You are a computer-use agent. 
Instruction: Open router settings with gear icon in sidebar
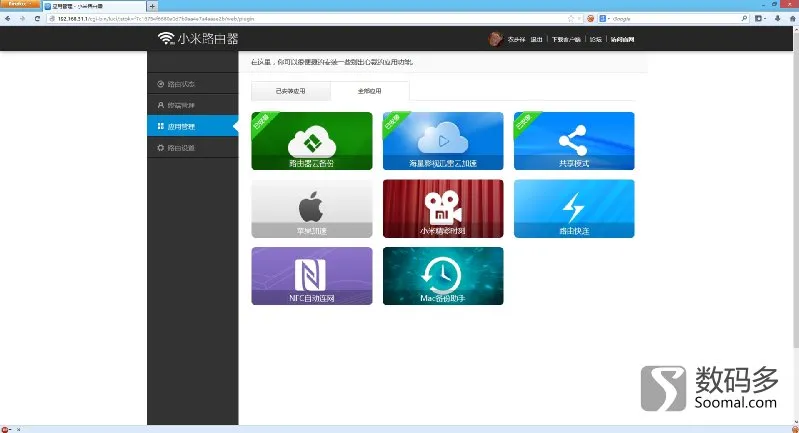tap(193, 148)
